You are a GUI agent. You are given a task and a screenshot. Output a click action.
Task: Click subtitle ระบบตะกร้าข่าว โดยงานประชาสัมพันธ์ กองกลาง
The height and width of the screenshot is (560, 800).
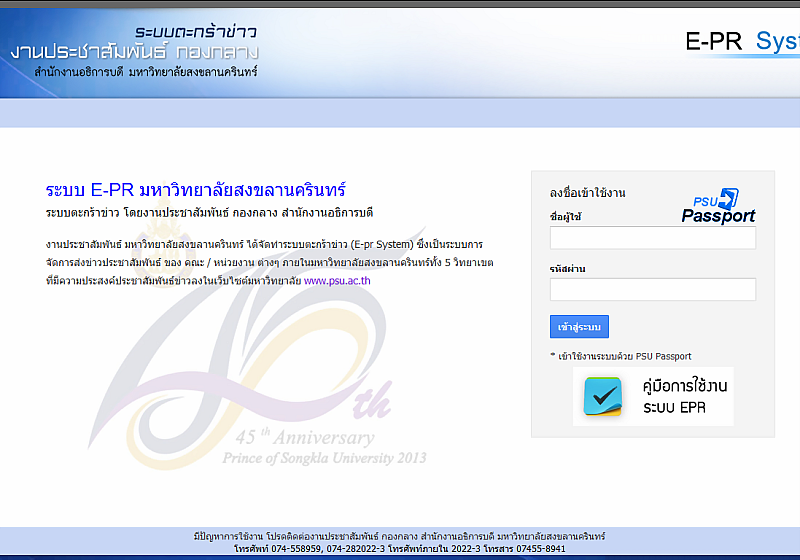[x=209, y=212]
